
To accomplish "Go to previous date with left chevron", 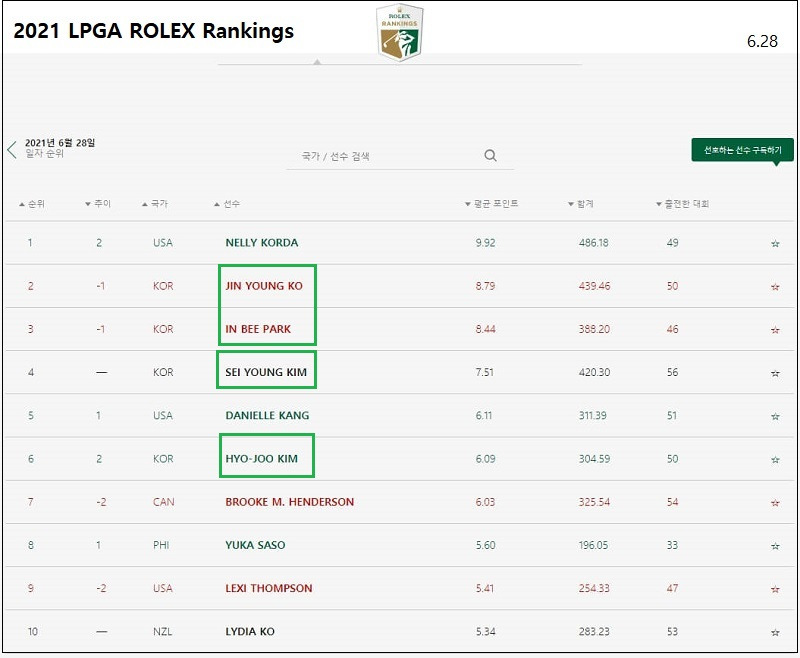I will pyautogui.click(x=12, y=149).
